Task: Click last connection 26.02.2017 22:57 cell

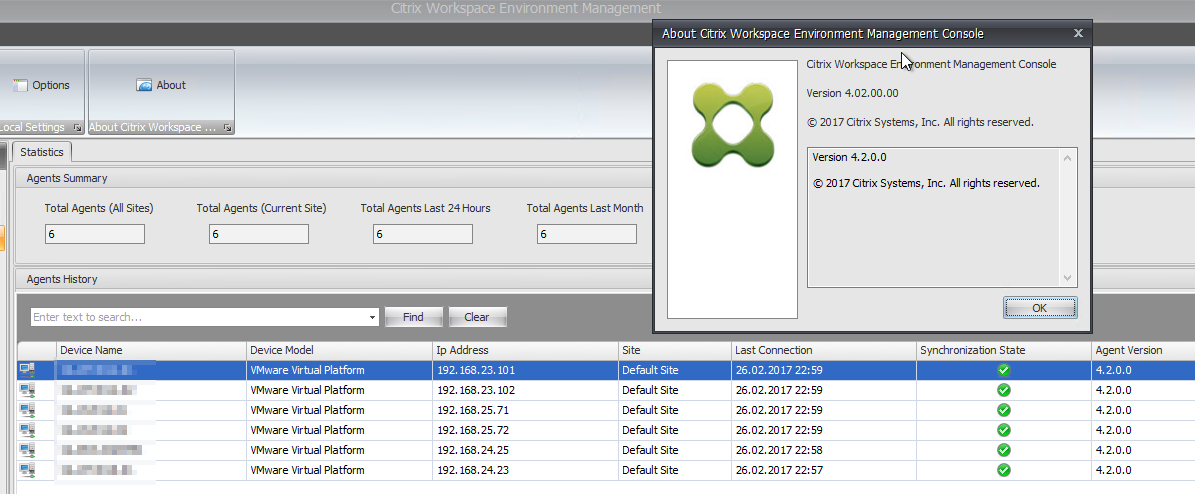Action: [823, 470]
